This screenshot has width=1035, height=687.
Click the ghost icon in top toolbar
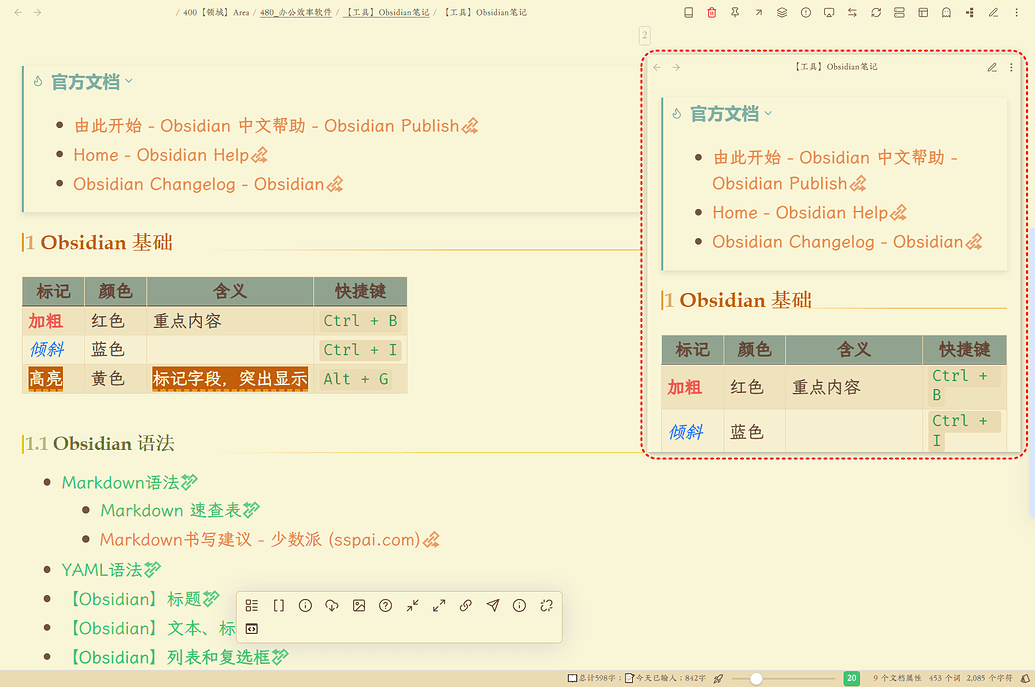tap(947, 13)
